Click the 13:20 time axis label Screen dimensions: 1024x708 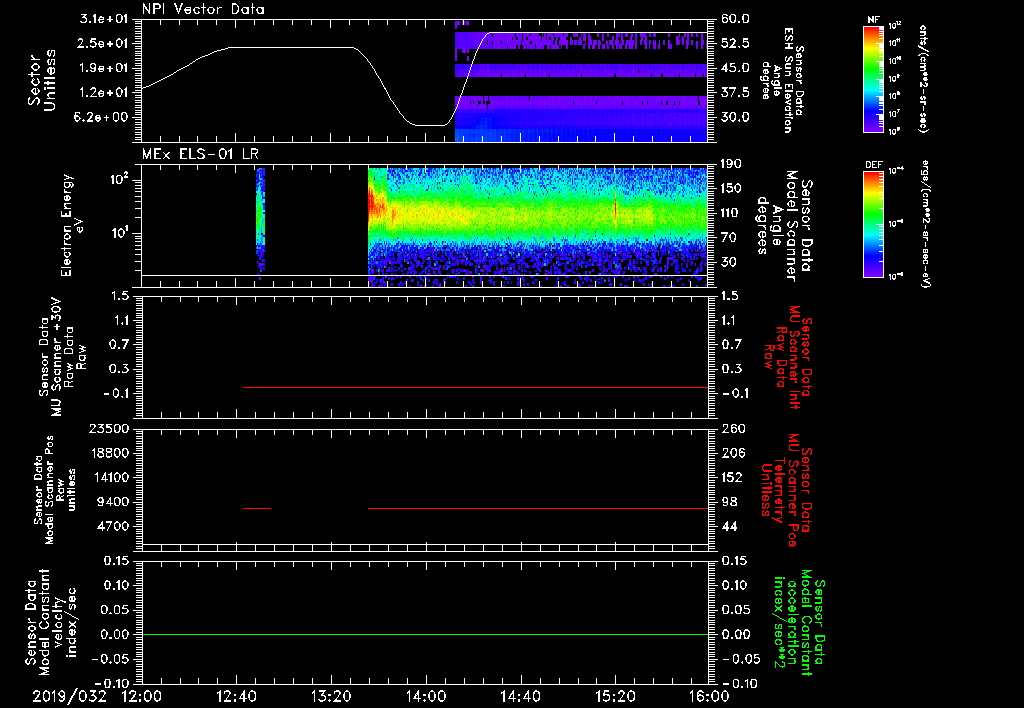coord(331,696)
